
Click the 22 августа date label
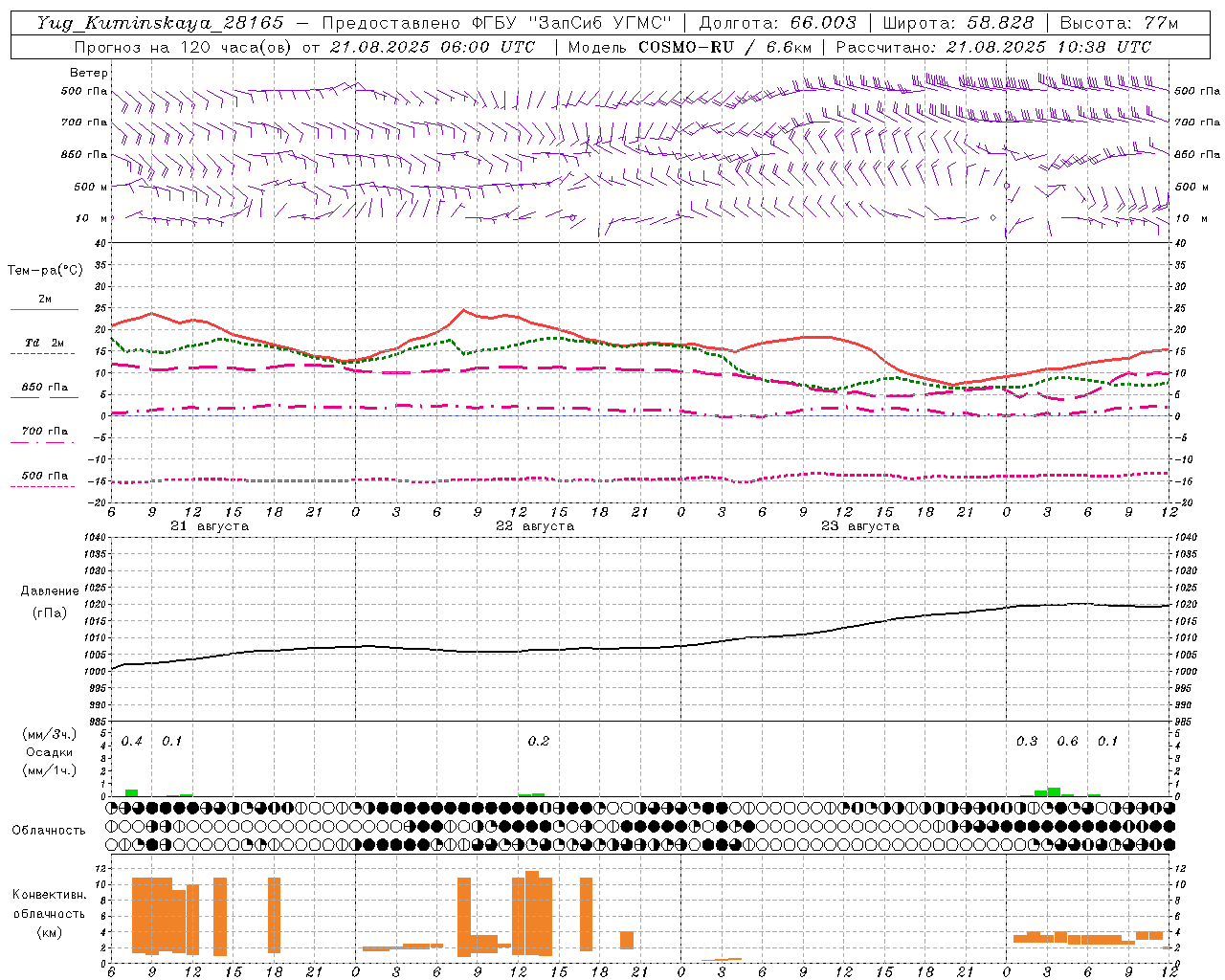(535, 526)
